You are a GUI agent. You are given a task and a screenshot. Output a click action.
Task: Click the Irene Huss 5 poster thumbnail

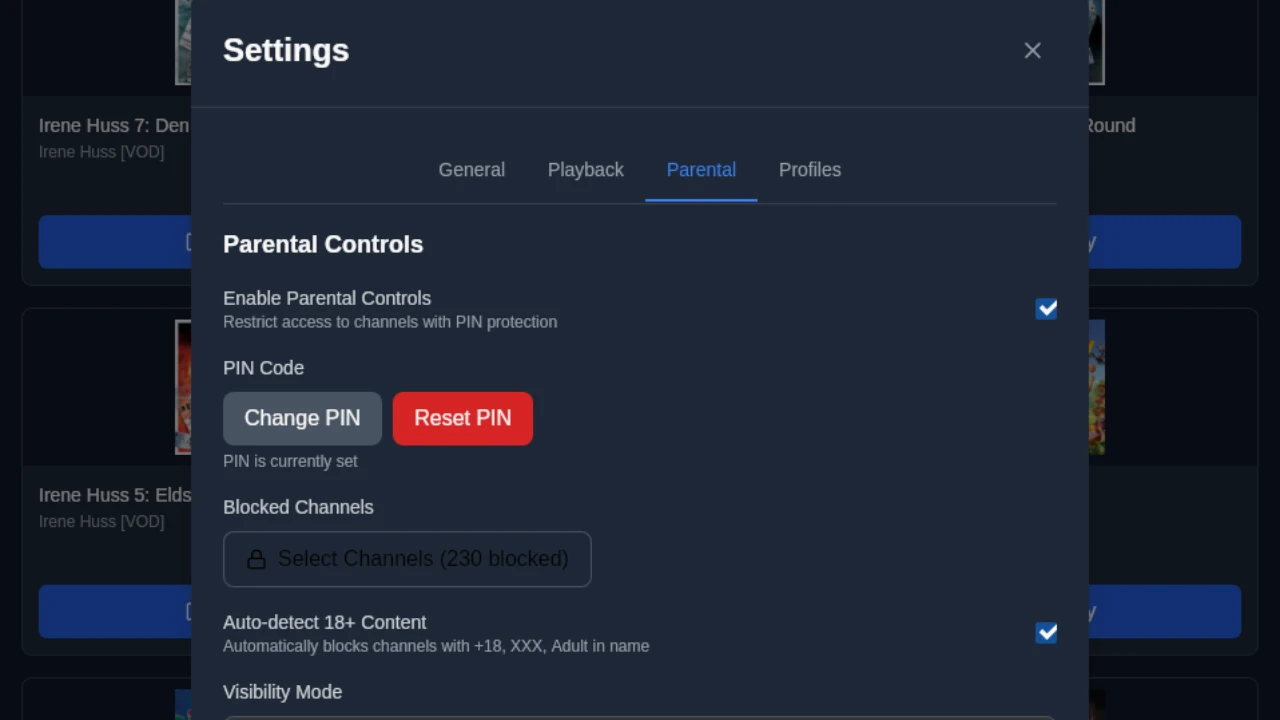click(184, 388)
